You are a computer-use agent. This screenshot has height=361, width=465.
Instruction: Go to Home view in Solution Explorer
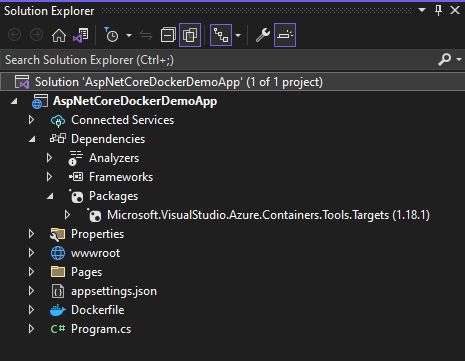click(59, 35)
